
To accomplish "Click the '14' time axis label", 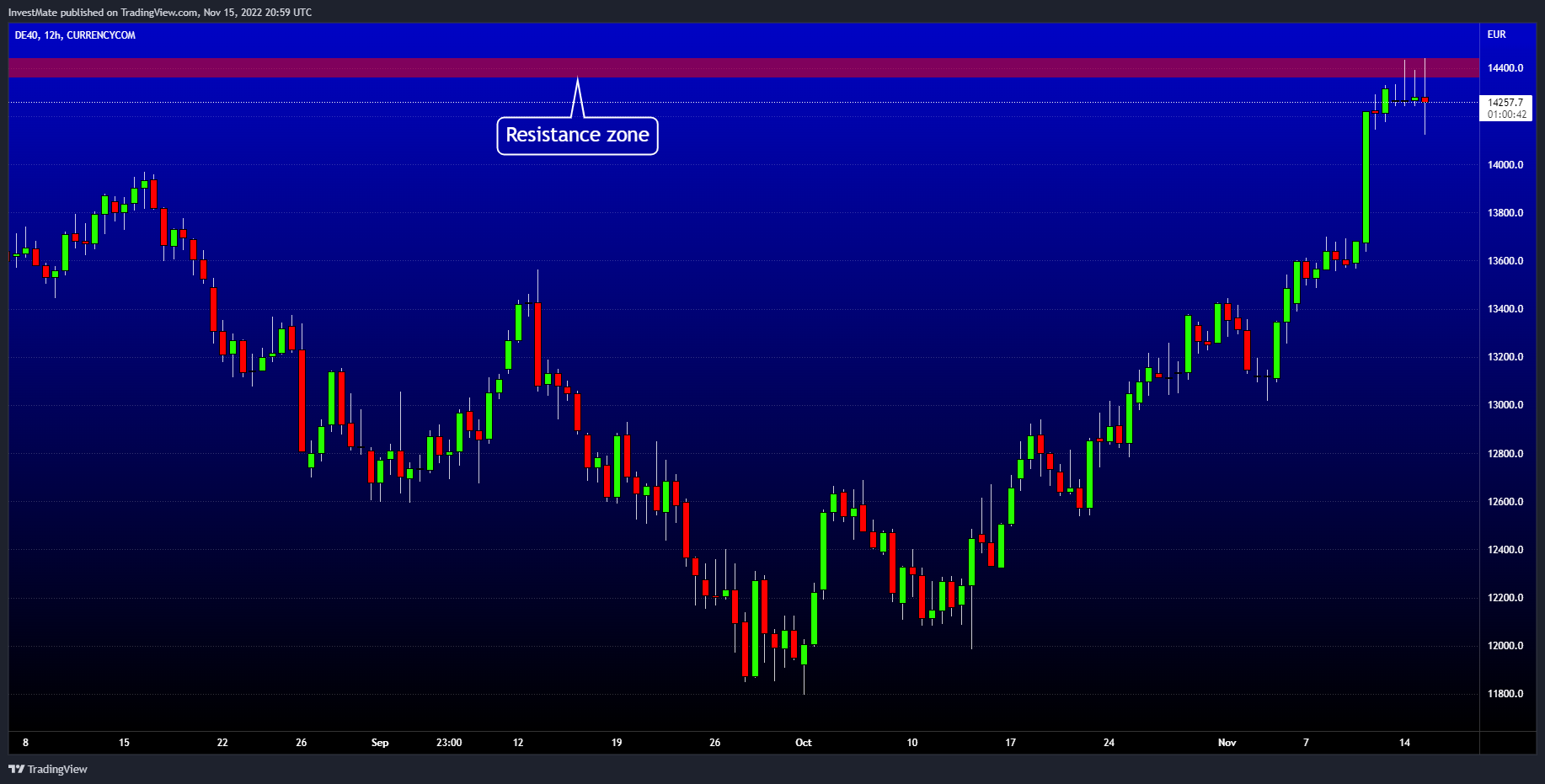I will (1405, 743).
